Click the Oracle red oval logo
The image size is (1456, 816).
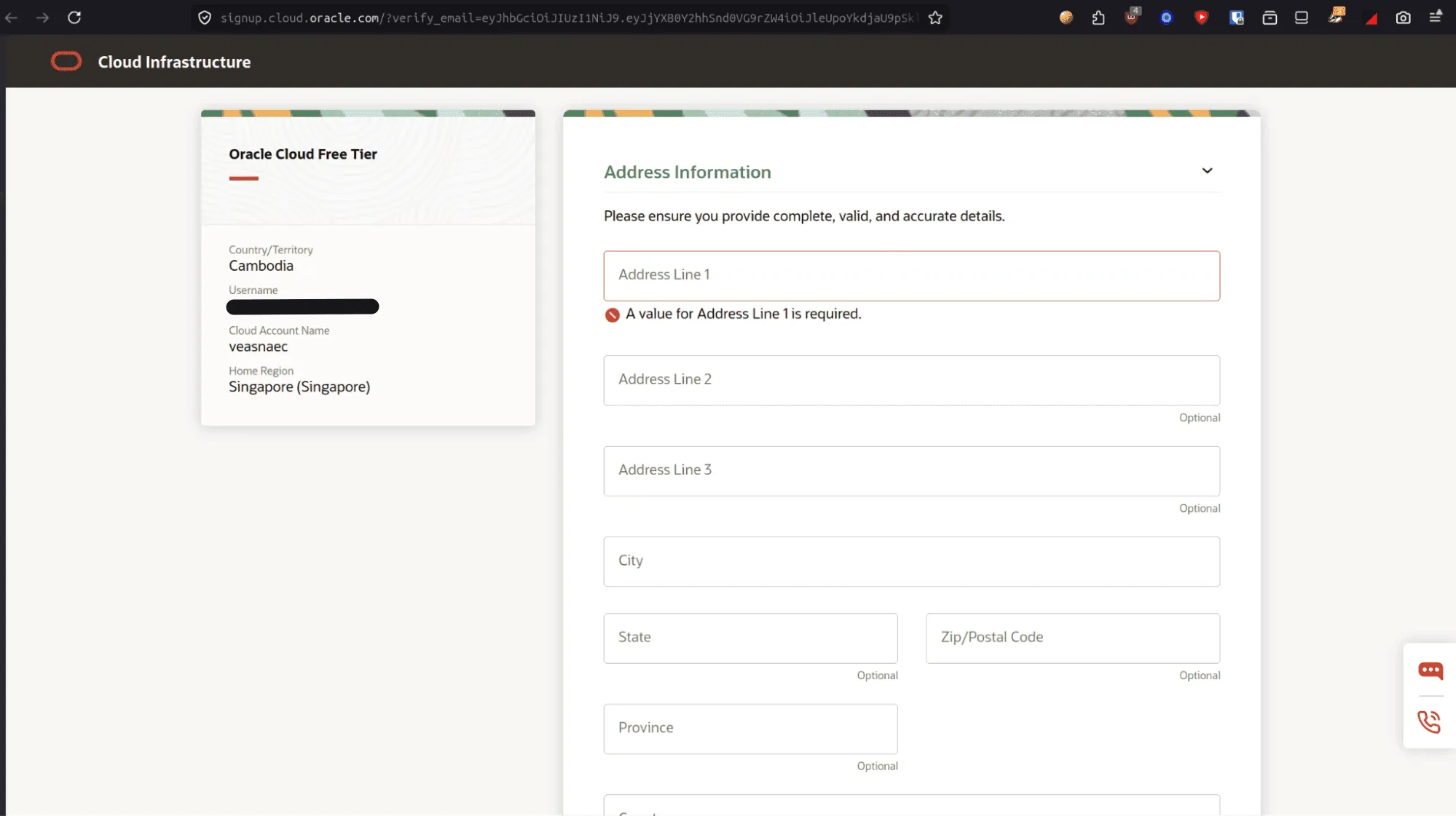[x=66, y=62]
